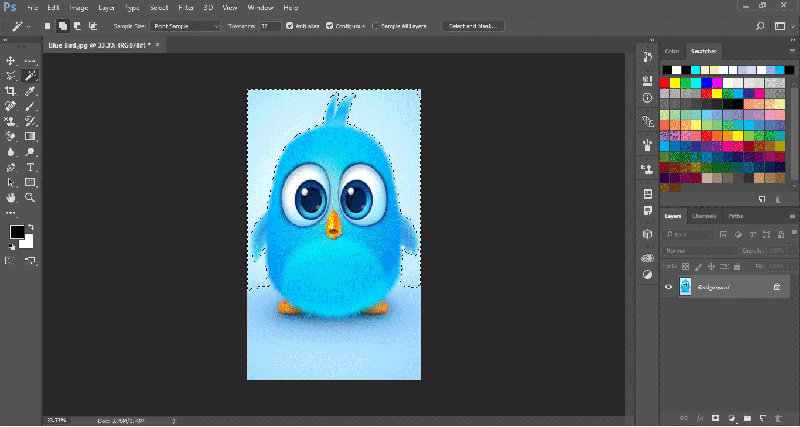
Task: Choose Intersect with selection mode
Action: pyautogui.click(x=93, y=26)
